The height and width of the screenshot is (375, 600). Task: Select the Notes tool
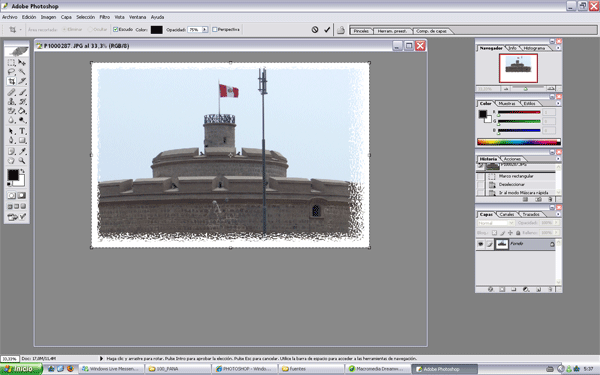pyautogui.click(x=11, y=152)
